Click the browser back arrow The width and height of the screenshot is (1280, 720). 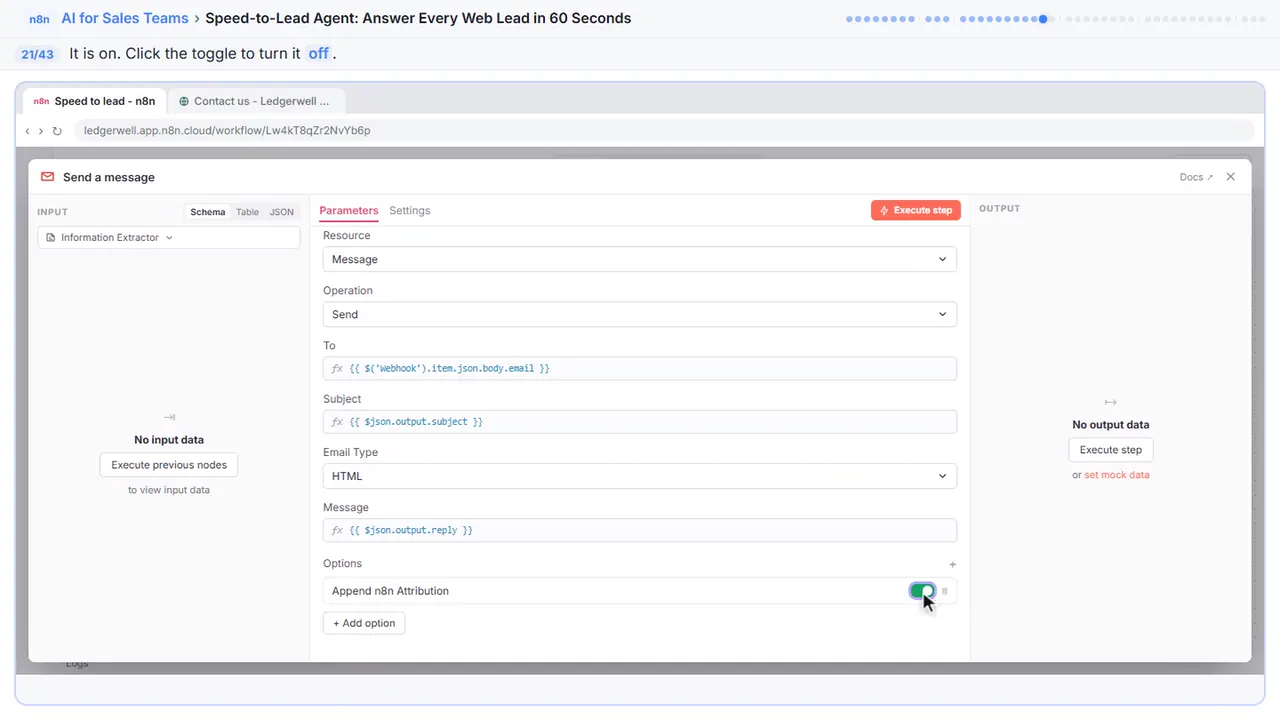pos(28,131)
